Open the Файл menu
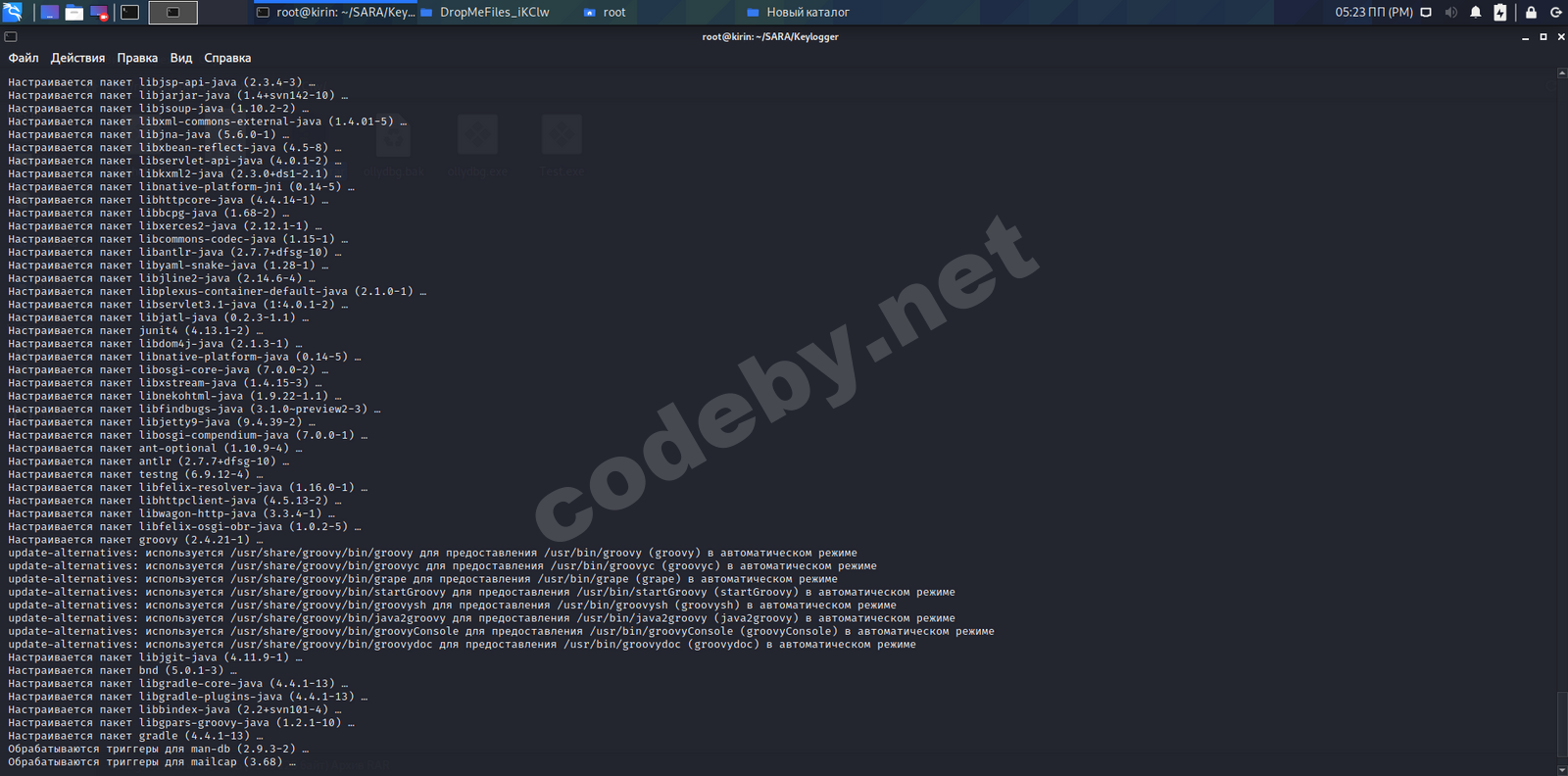 click(x=24, y=58)
